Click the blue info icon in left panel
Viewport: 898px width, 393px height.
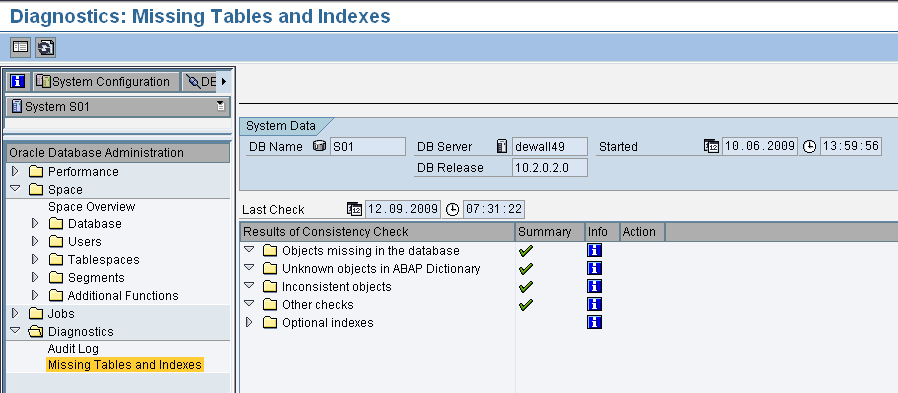18,82
